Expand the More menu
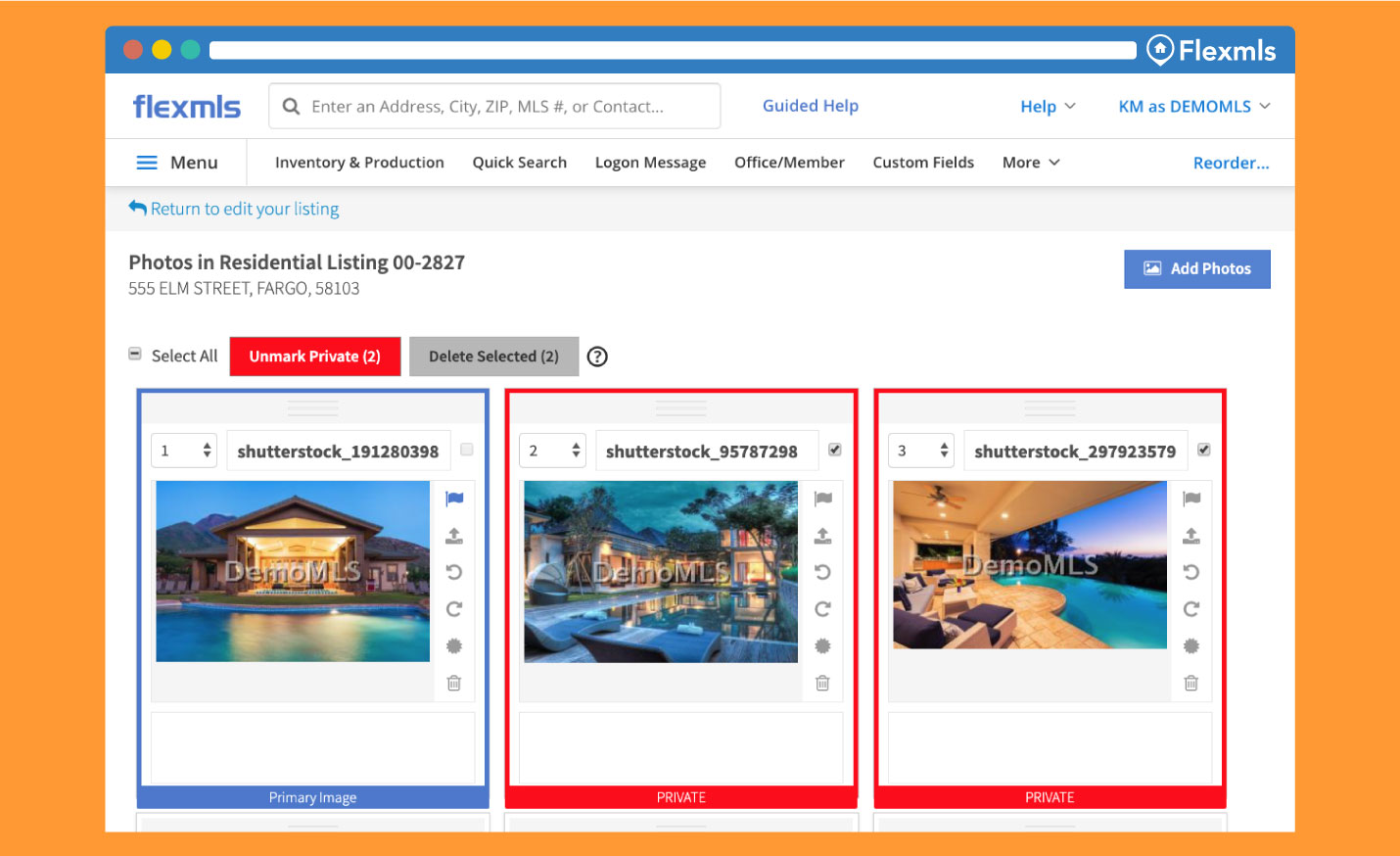 pyautogui.click(x=1031, y=163)
